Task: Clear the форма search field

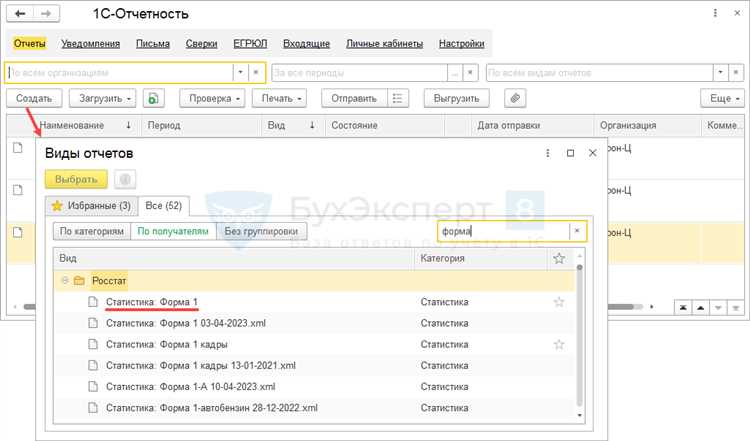Action: [577, 231]
